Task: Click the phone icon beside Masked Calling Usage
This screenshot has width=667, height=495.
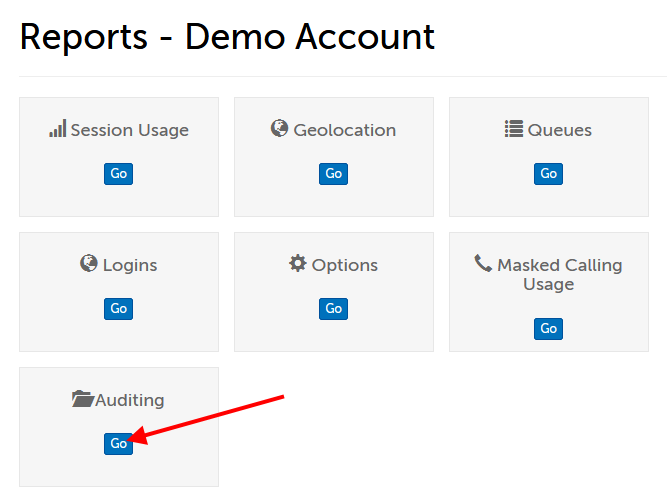Action: tap(483, 264)
